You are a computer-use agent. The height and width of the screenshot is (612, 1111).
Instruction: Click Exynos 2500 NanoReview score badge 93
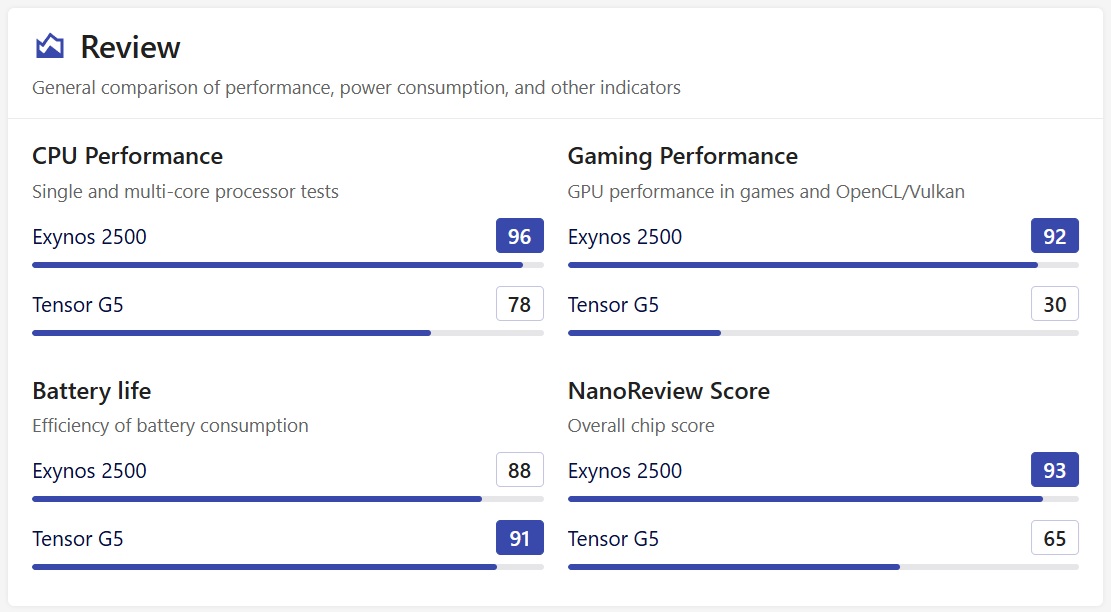pyautogui.click(x=1054, y=470)
